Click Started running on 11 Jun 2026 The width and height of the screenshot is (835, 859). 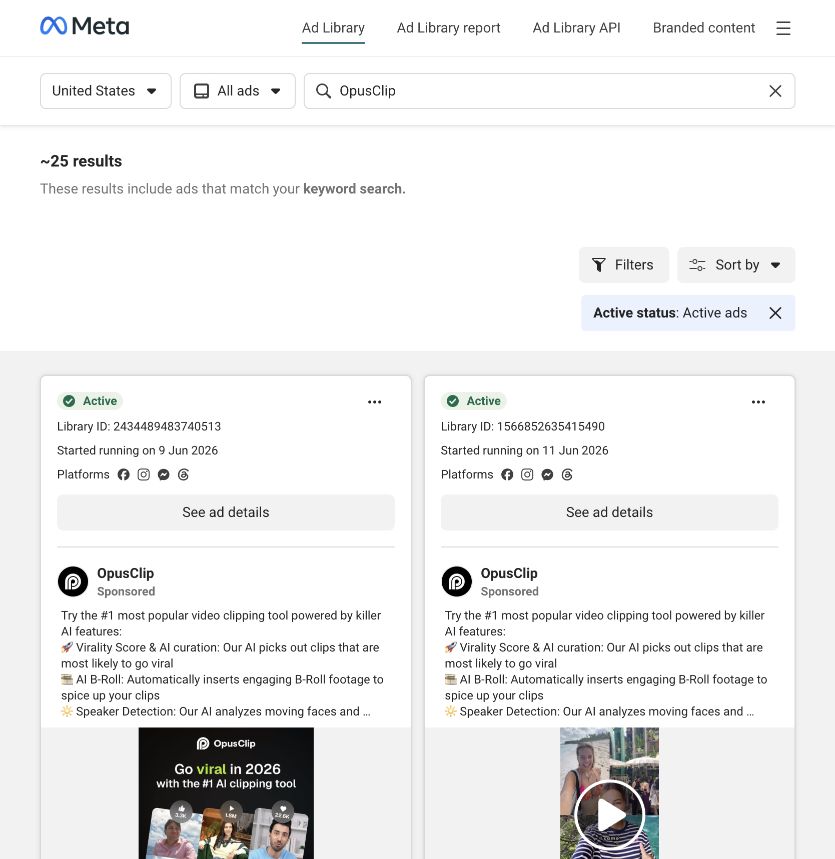(524, 450)
